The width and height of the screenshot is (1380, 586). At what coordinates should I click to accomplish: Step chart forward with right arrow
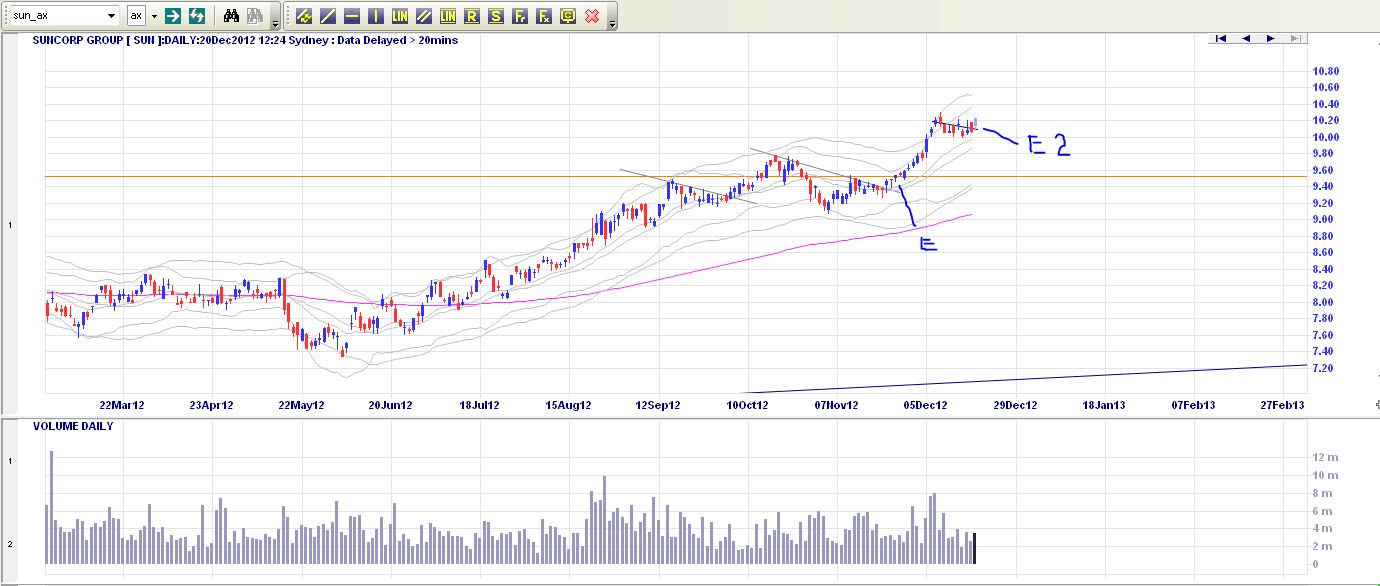coord(1270,38)
